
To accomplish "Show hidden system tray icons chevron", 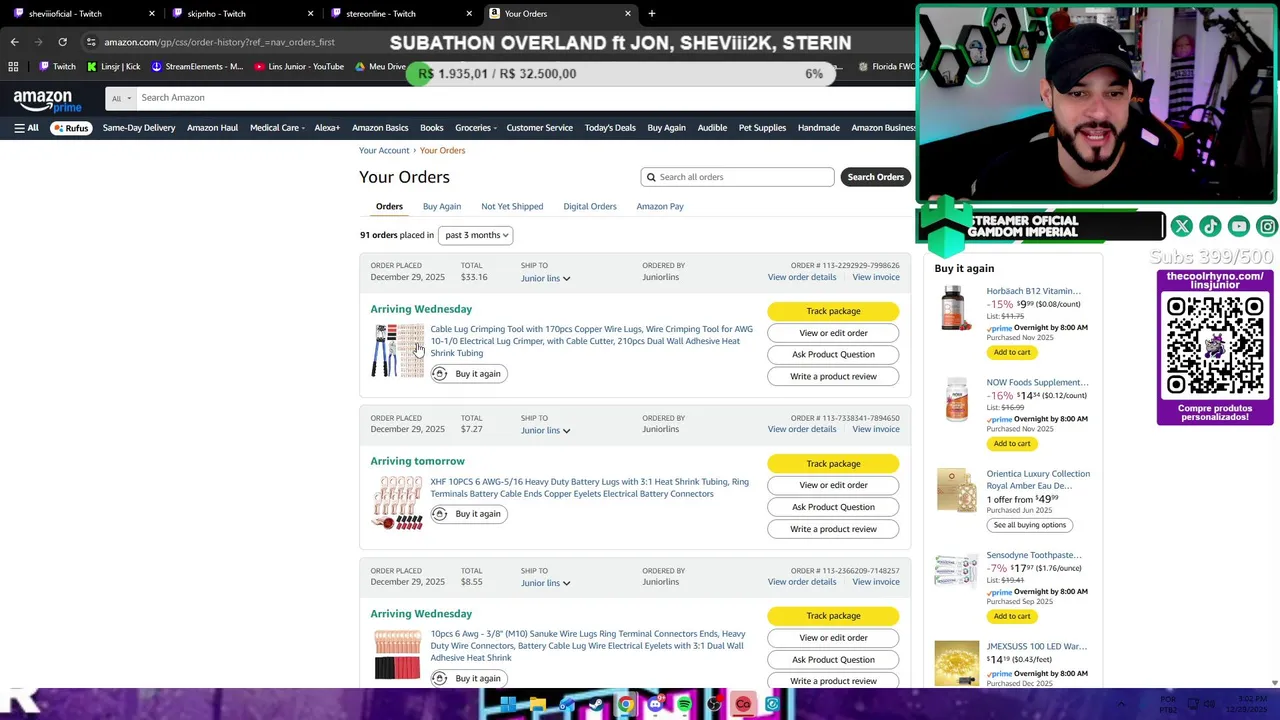I will click(x=1121, y=704).
